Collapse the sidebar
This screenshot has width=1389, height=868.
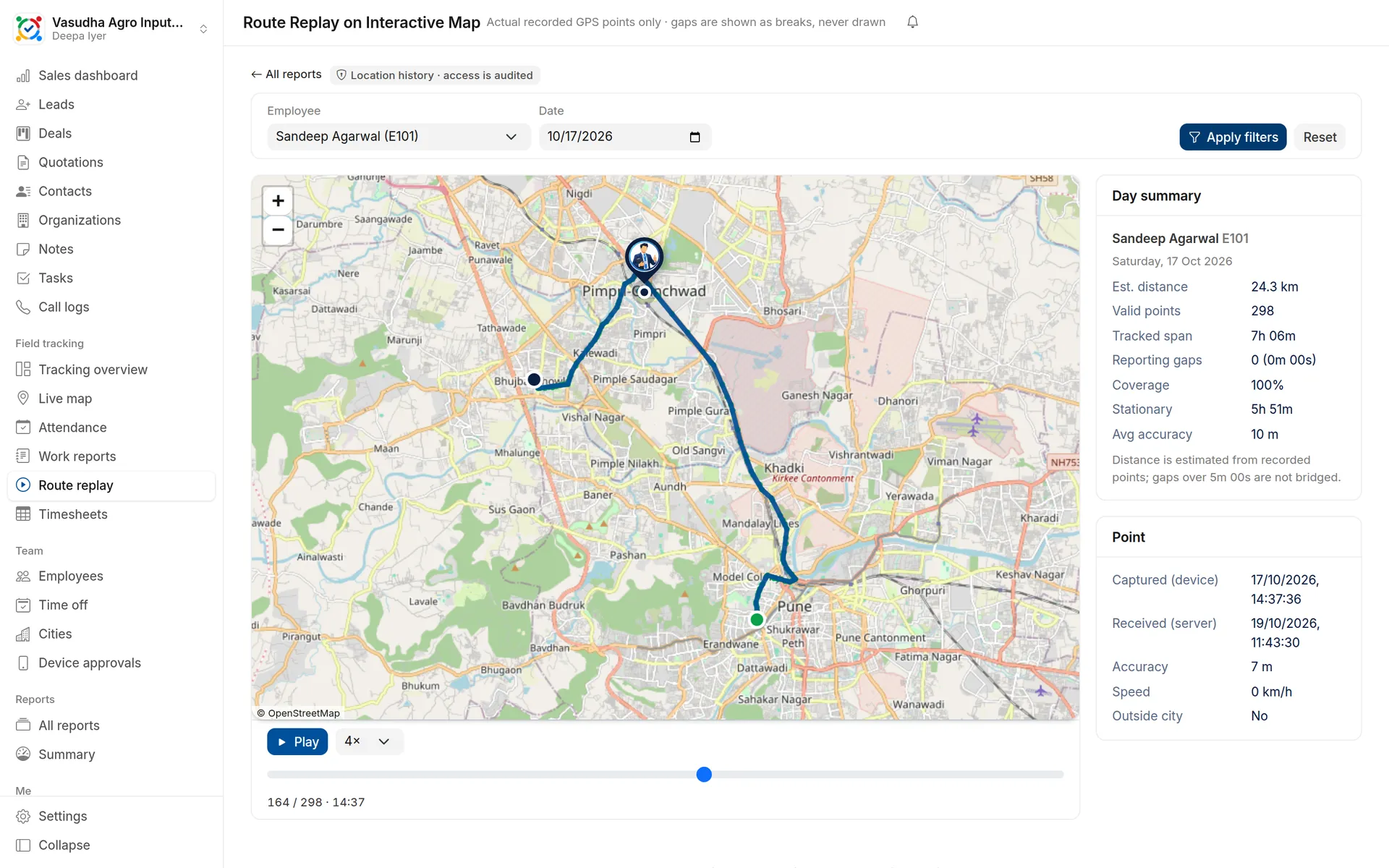[x=111, y=846]
